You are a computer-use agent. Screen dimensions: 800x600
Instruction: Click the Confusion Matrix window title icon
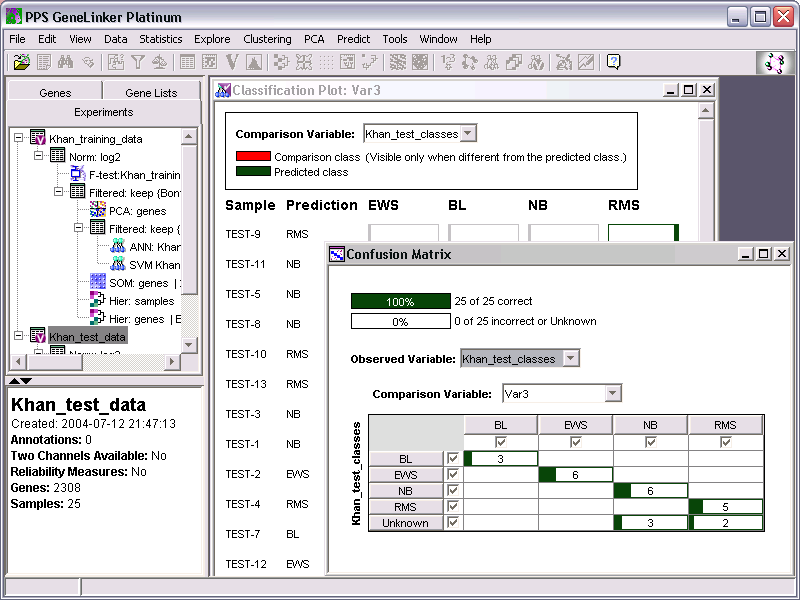point(337,254)
